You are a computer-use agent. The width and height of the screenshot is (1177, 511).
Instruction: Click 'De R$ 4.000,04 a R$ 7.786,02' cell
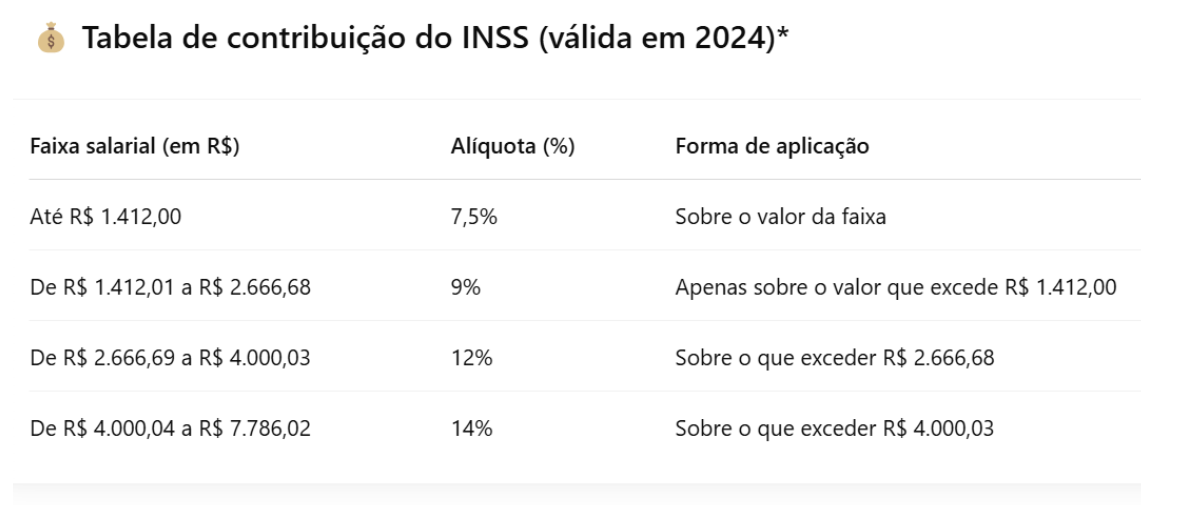pyautogui.click(x=170, y=428)
